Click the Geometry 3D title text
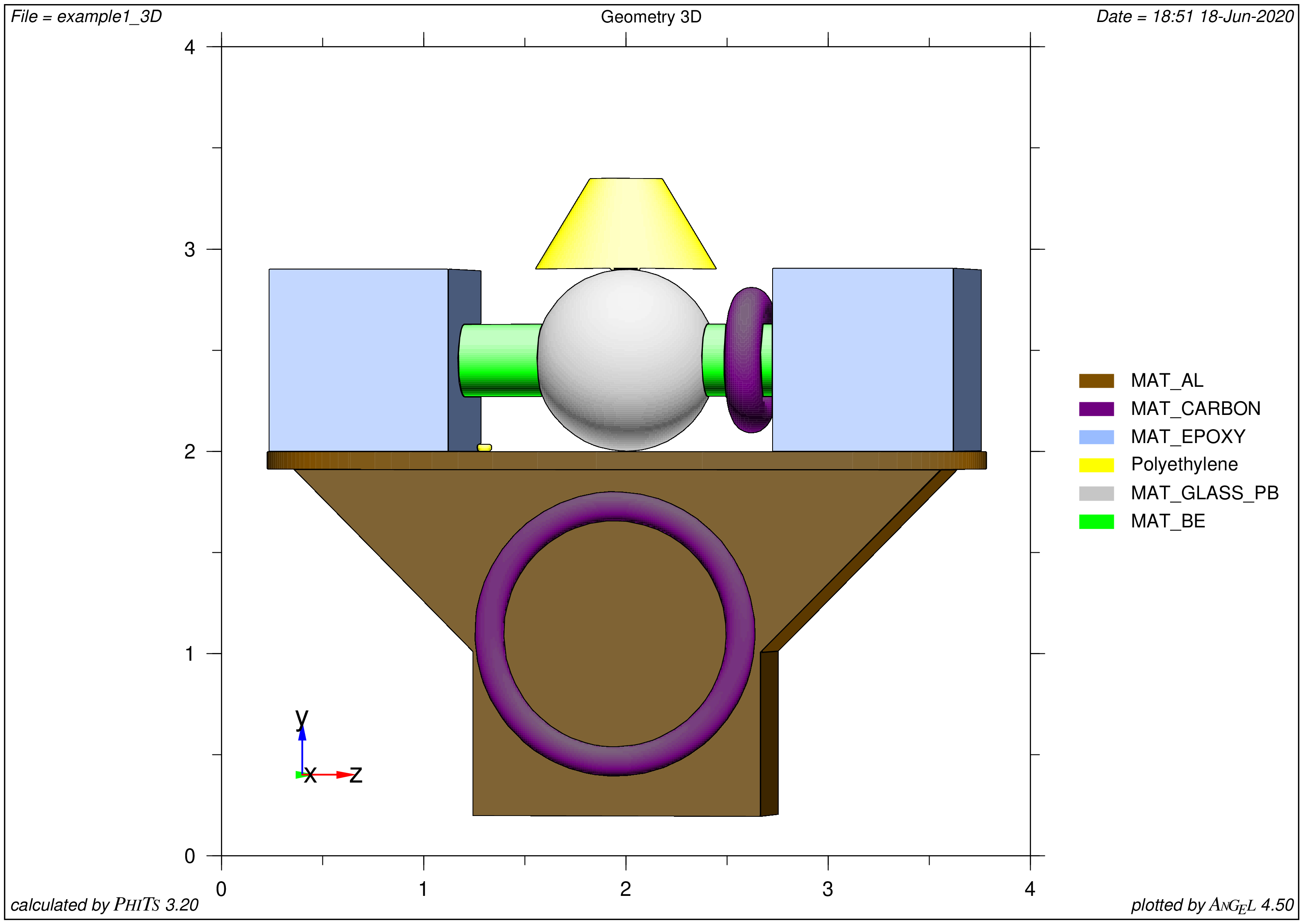 651,17
